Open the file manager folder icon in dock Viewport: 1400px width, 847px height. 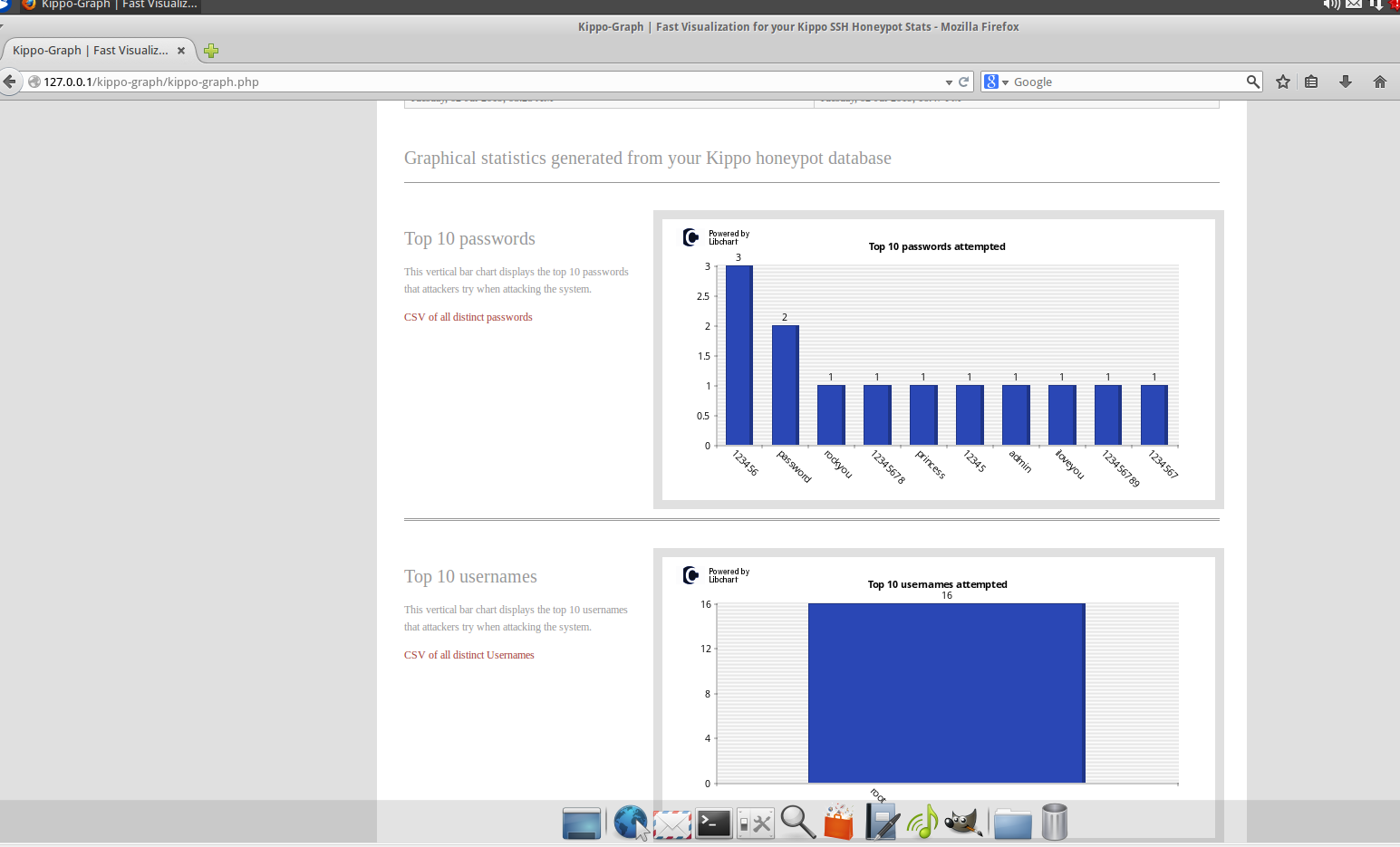point(1012,824)
